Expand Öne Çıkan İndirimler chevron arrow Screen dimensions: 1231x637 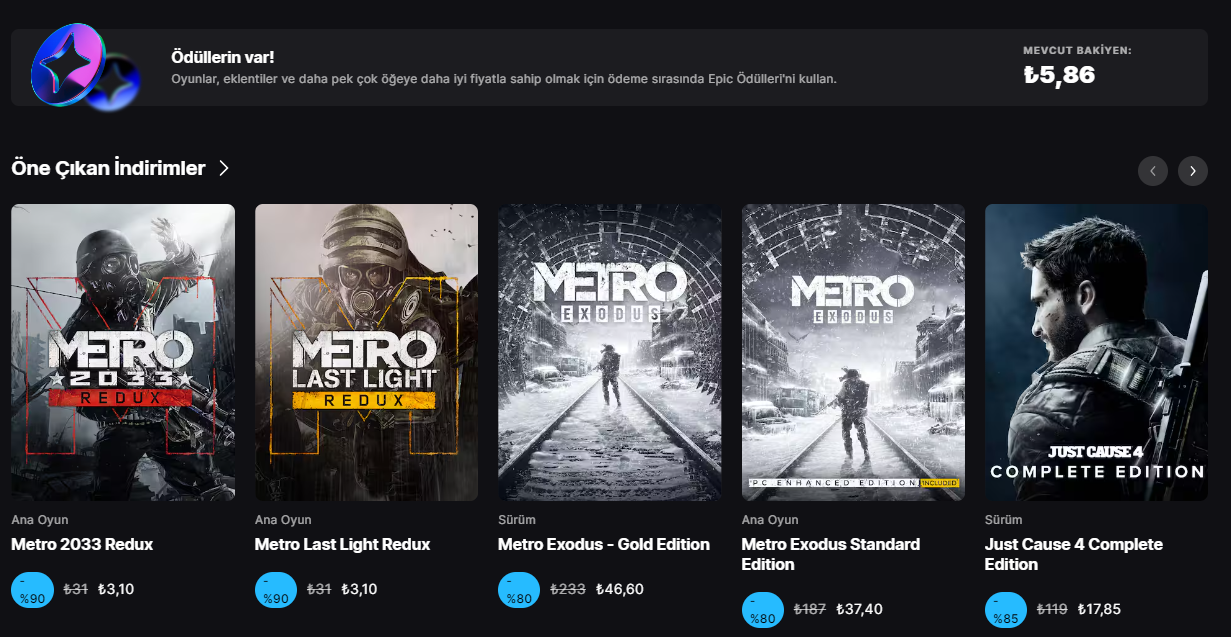point(224,168)
